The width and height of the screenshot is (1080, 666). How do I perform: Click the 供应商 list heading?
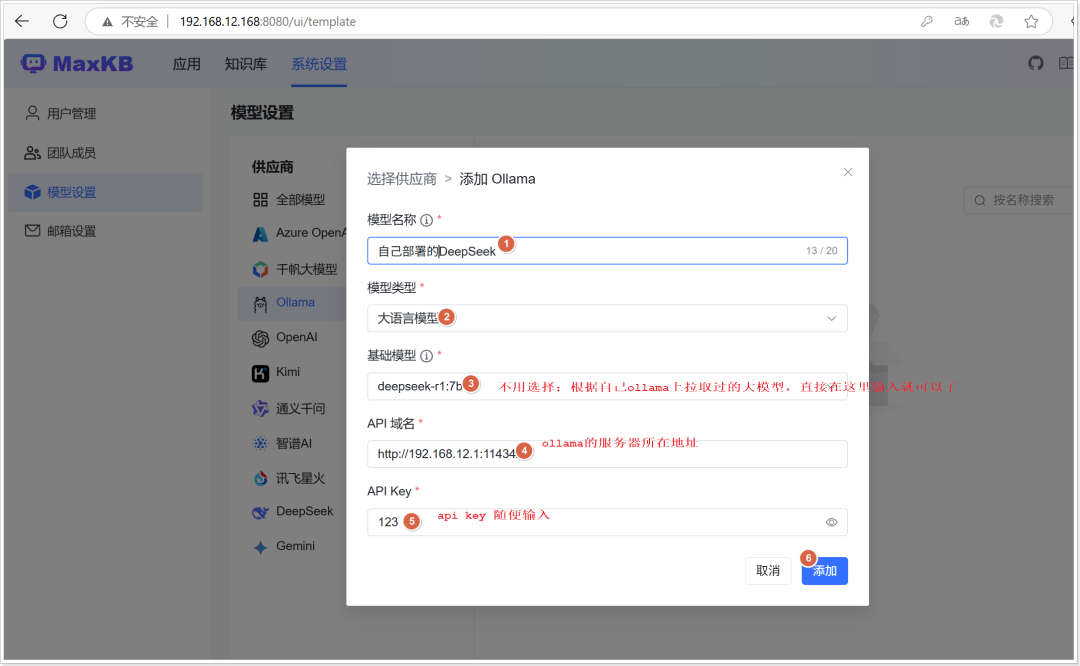(x=273, y=167)
